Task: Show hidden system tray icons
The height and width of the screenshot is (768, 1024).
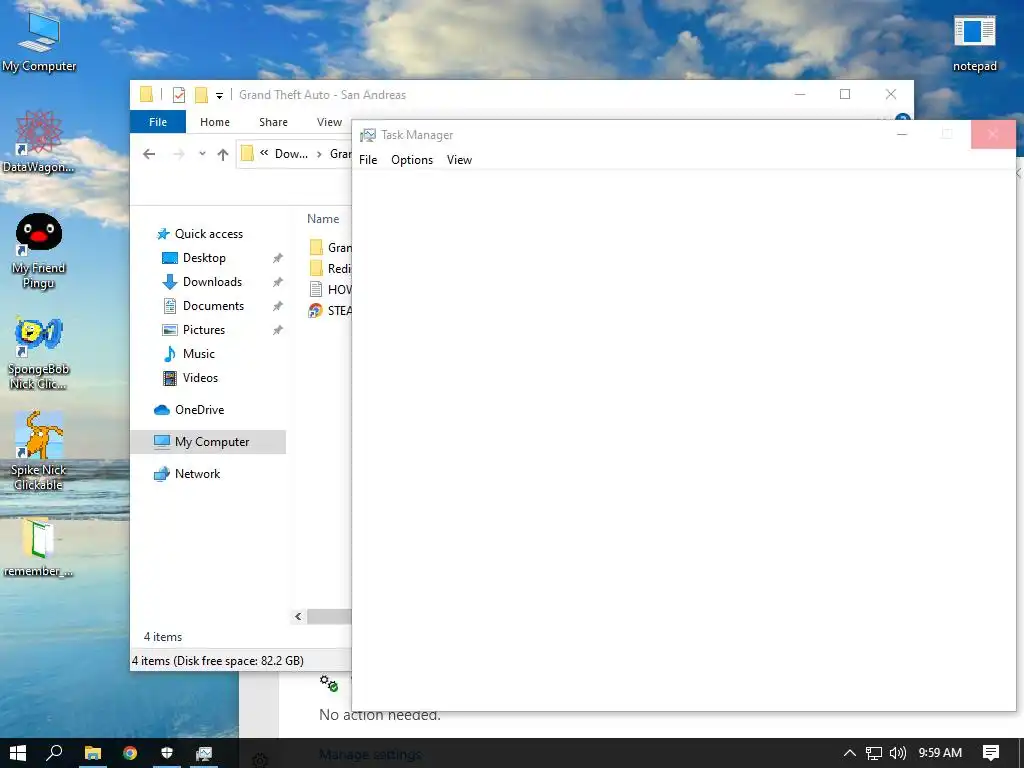Action: point(850,753)
